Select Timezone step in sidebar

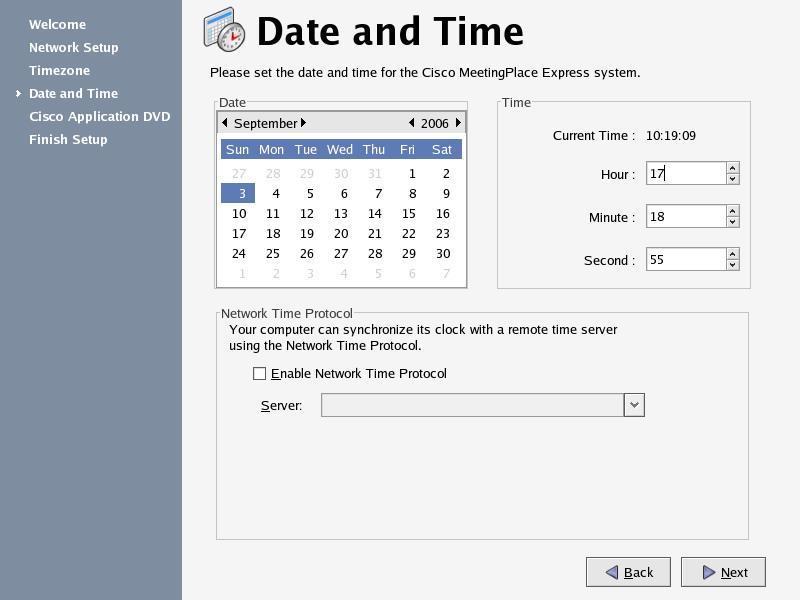pyautogui.click(x=59, y=70)
